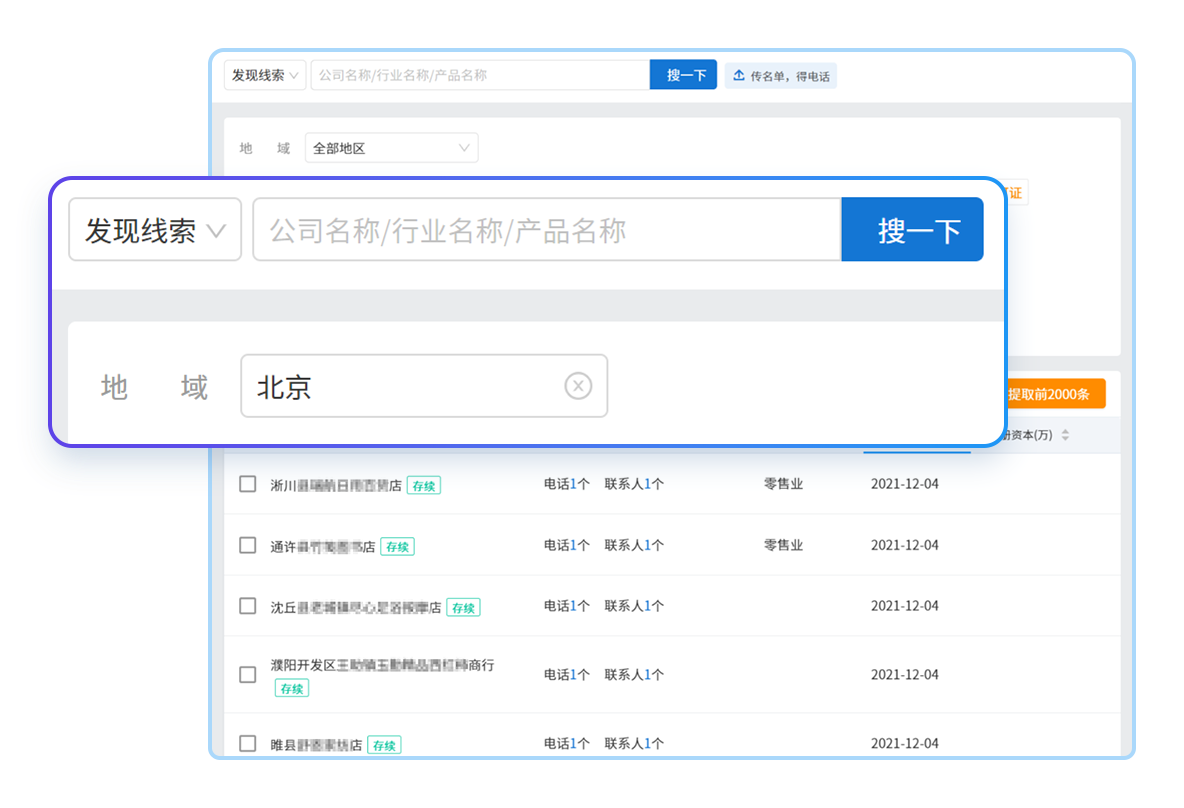Click the 存续 tag on the 濮阳开发区 row
This screenshot has height=808, width=1184.
click(x=292, y=689)
